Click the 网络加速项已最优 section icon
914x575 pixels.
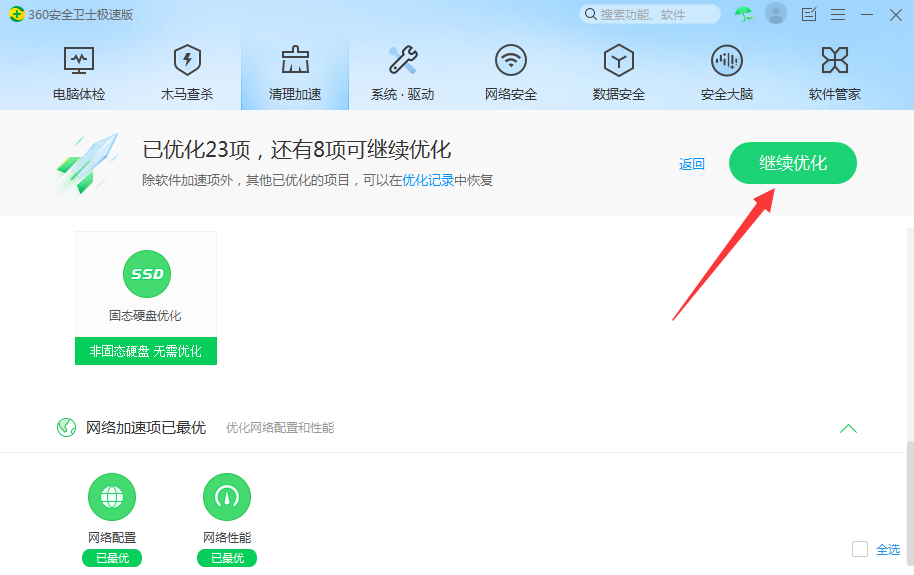66,427
